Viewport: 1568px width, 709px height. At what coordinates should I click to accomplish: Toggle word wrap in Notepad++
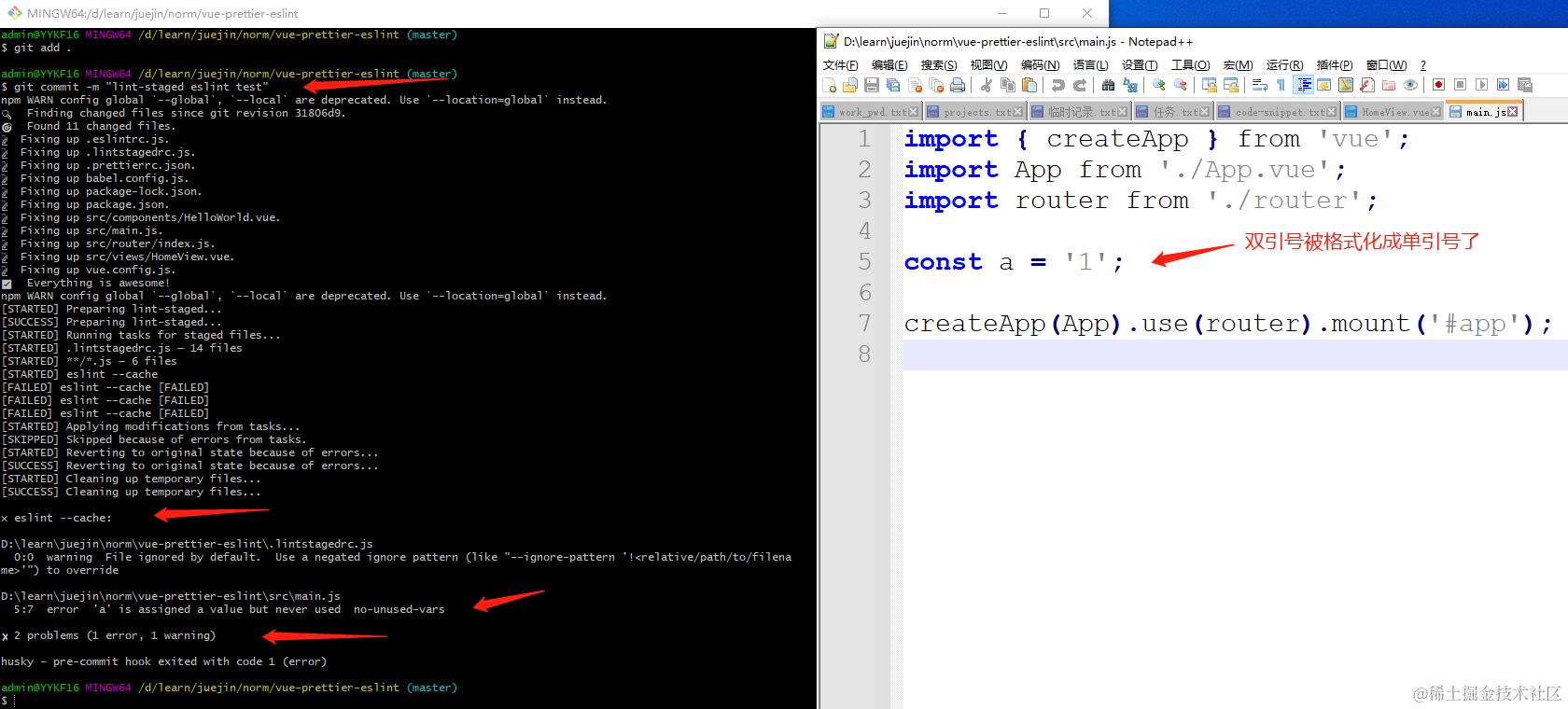coord(1259,85)
